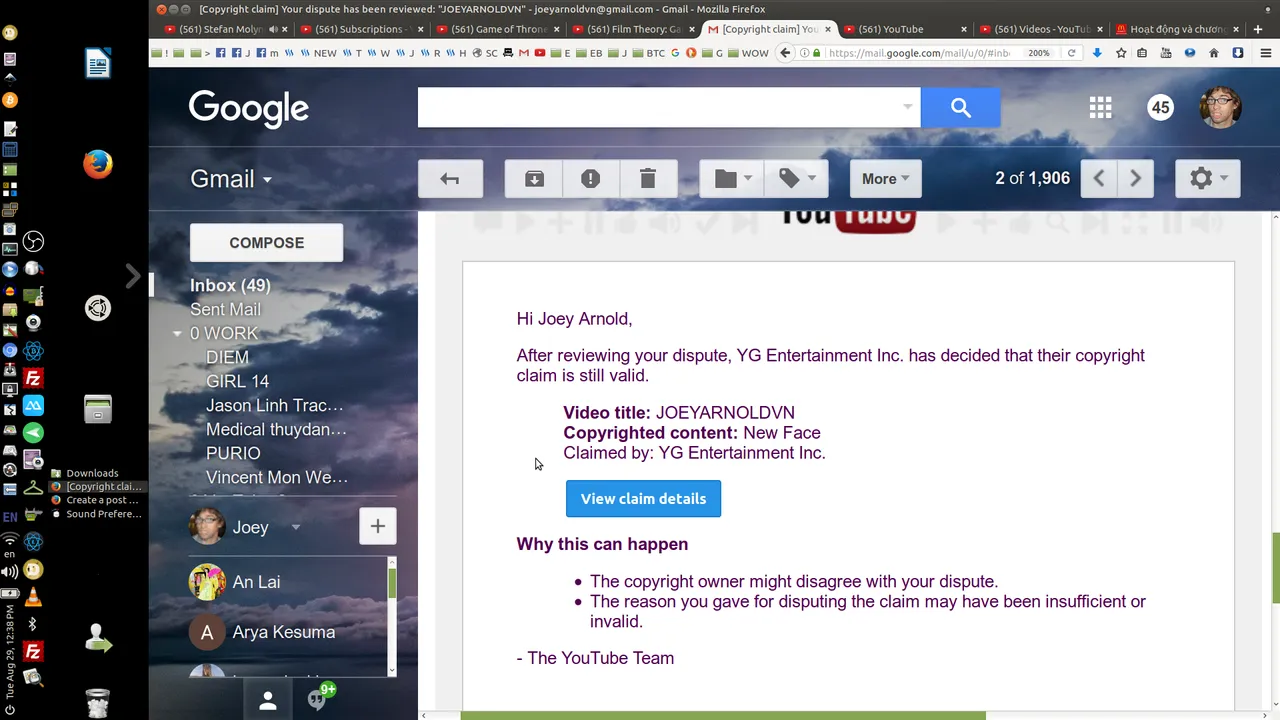Open the volume speaker tray icon
Viewport: 1280px width, 720px height.
[10, 571]
